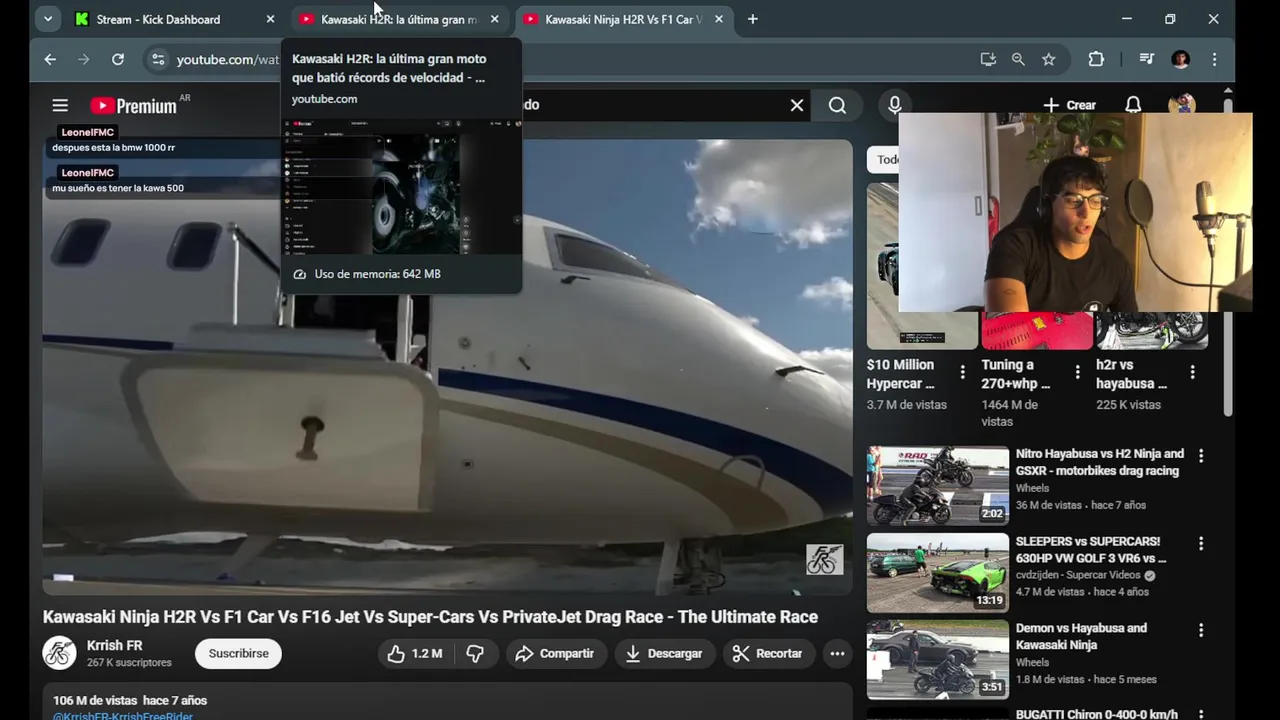Switch to Kawasaki H2R la última gran tab
This screenshot has height=720, width=1280.
click(x=401, y=19)
